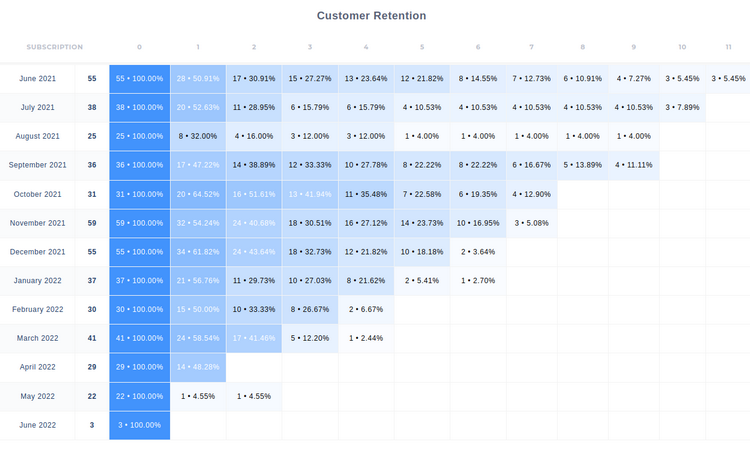Image resolution: width=750 pixels, height=450 pixels.
Task: Click cell '38 • 100.00%'
Action: (140, 107)
